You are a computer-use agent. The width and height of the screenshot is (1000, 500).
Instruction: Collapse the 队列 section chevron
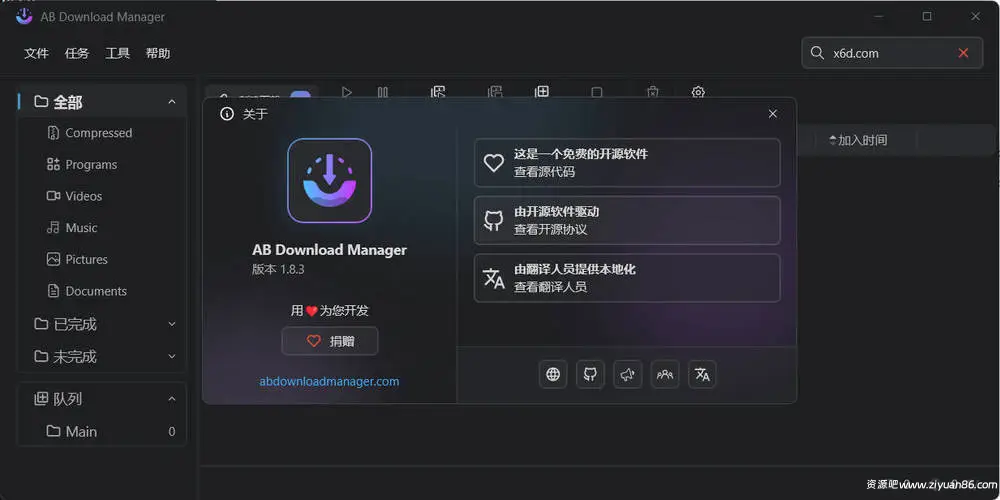click(x=172, y=399)
